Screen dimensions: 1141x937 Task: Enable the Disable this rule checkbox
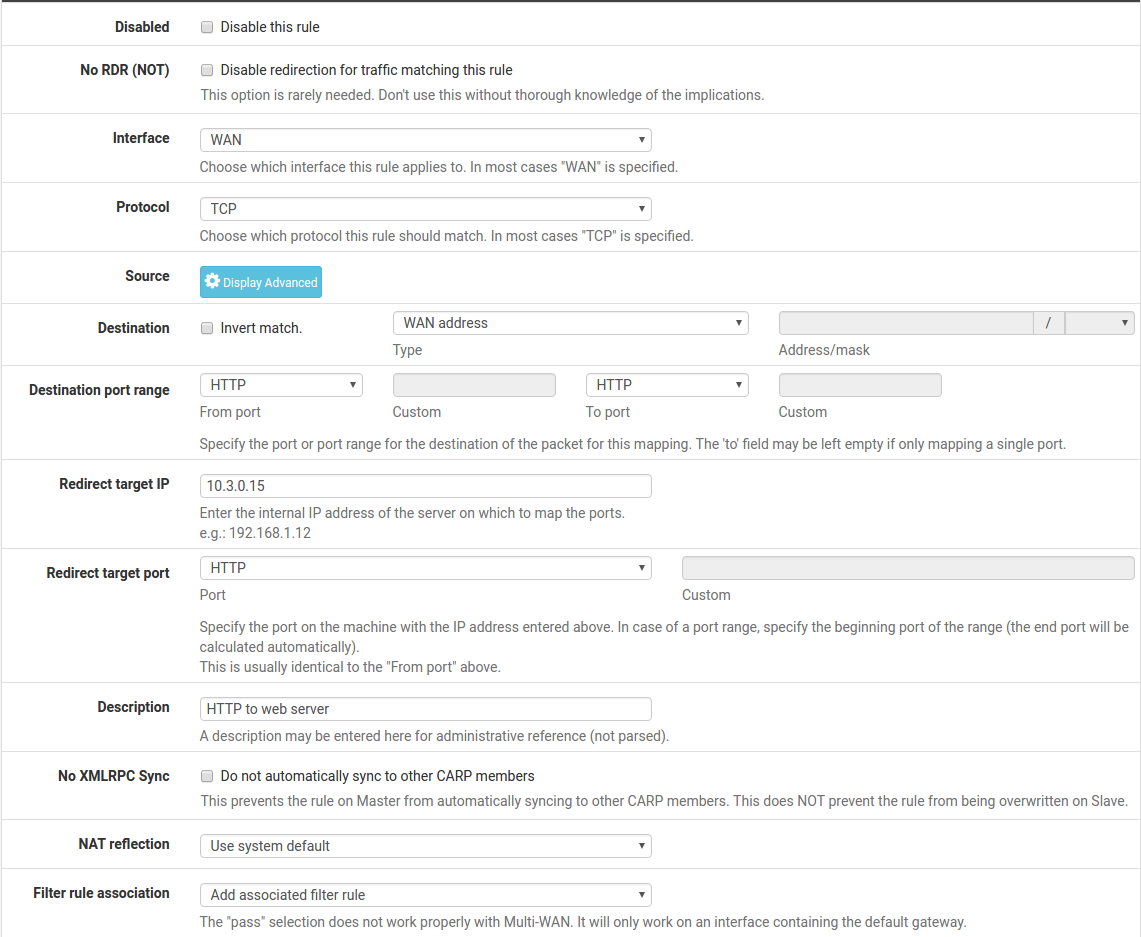[207, 27]
